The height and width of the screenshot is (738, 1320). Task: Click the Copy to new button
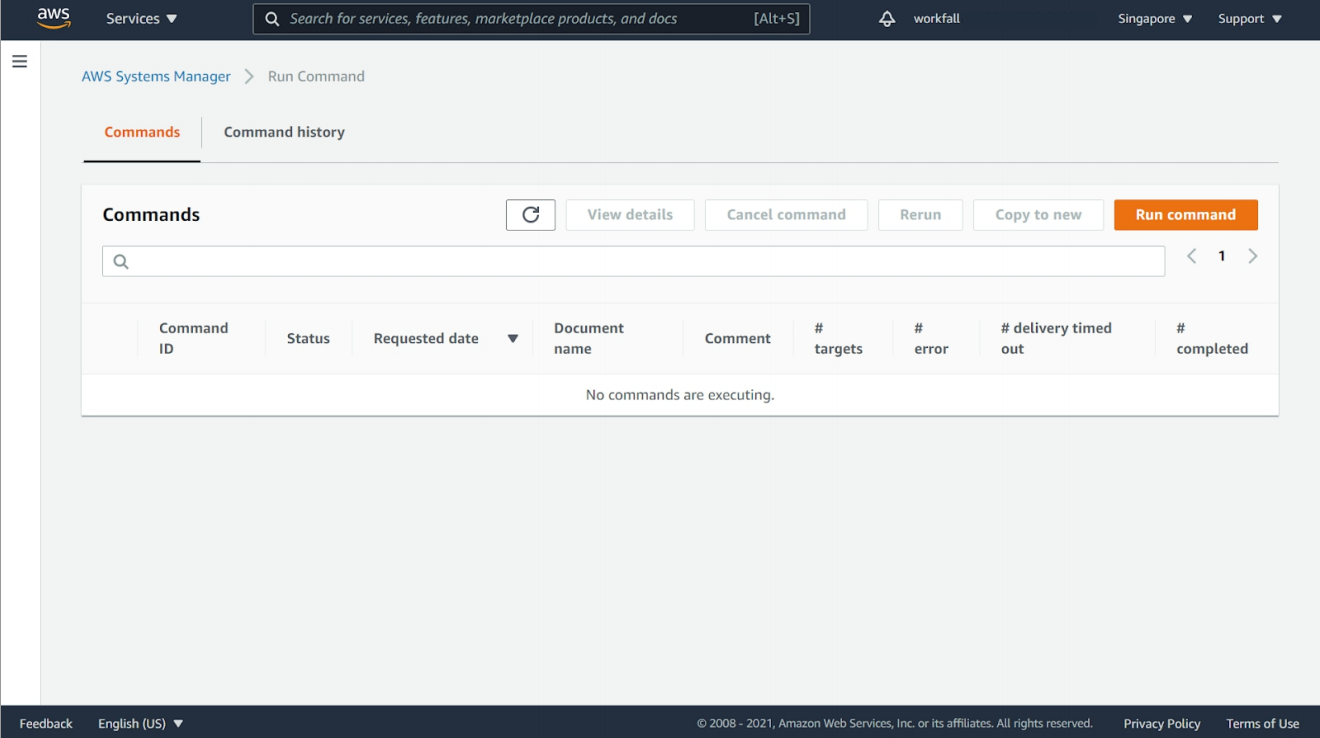pos(1038,215)
